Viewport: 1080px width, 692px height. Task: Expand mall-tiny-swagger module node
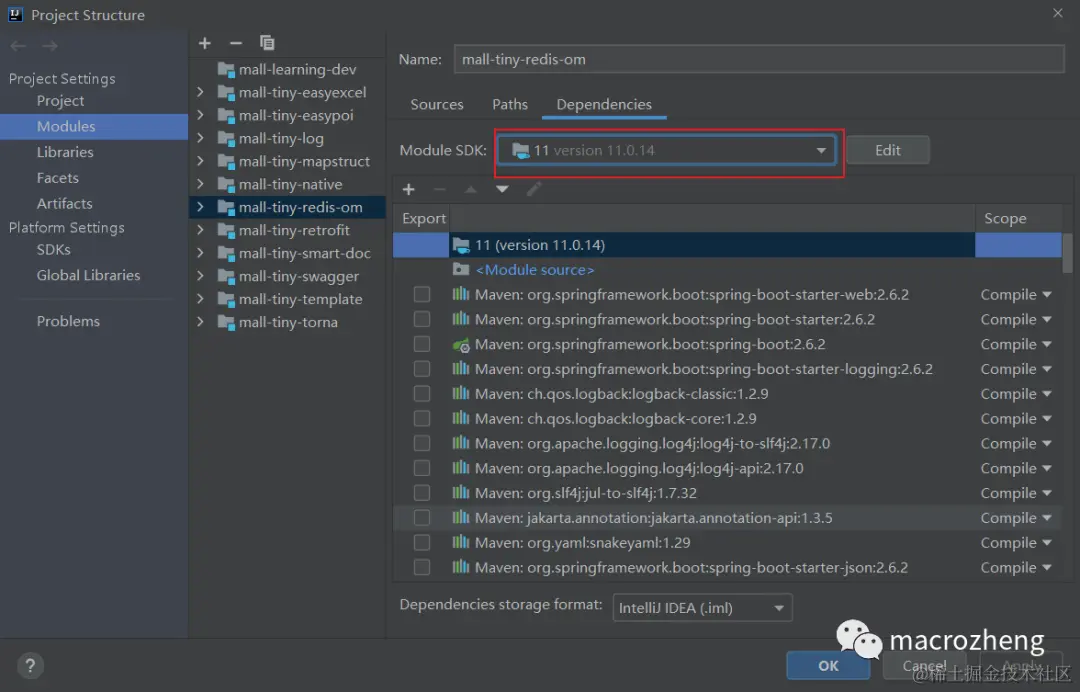(x=200, y=276)
